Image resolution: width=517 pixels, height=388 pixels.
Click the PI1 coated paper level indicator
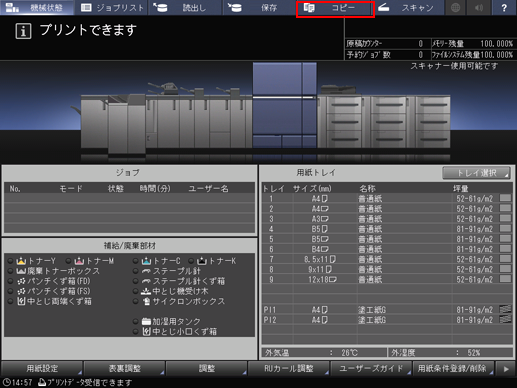coord(505,309)
